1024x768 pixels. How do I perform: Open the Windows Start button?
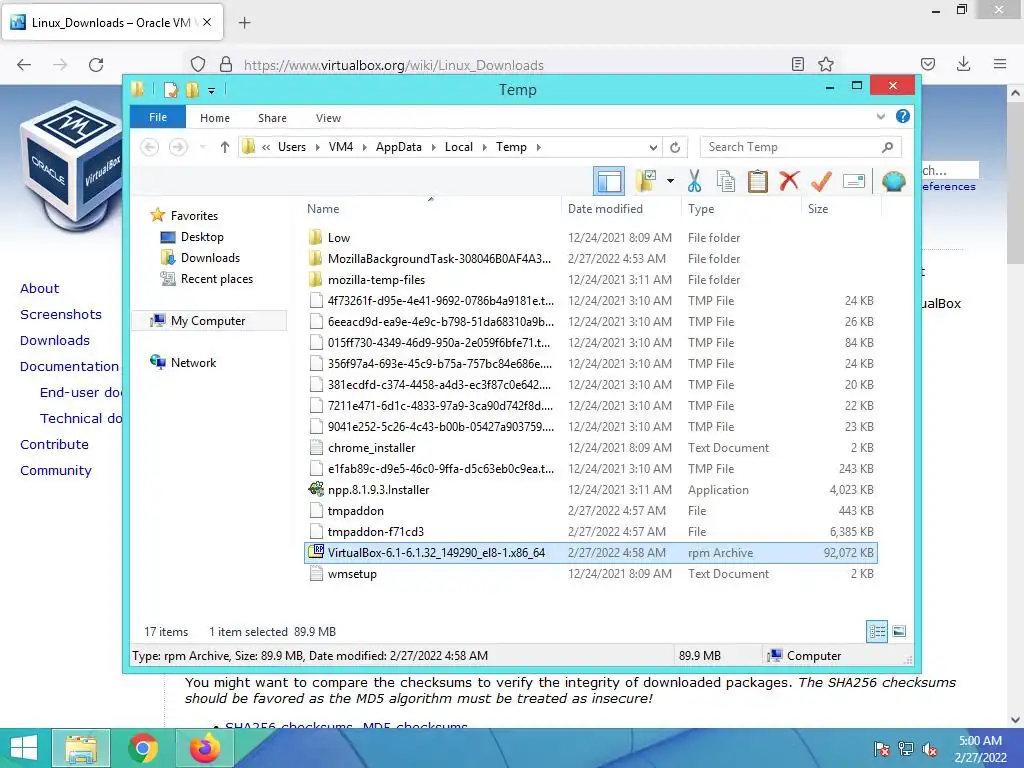click(x=23, y=748)
